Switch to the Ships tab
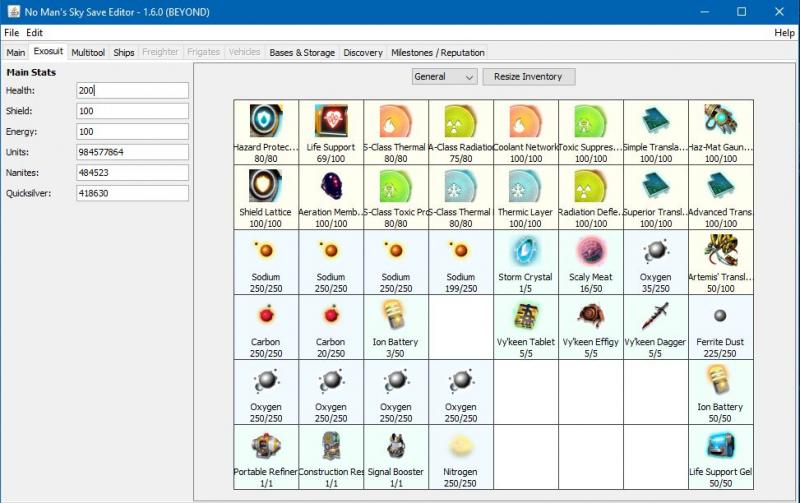This screenshot has width=800, height=503. [123, 53]
